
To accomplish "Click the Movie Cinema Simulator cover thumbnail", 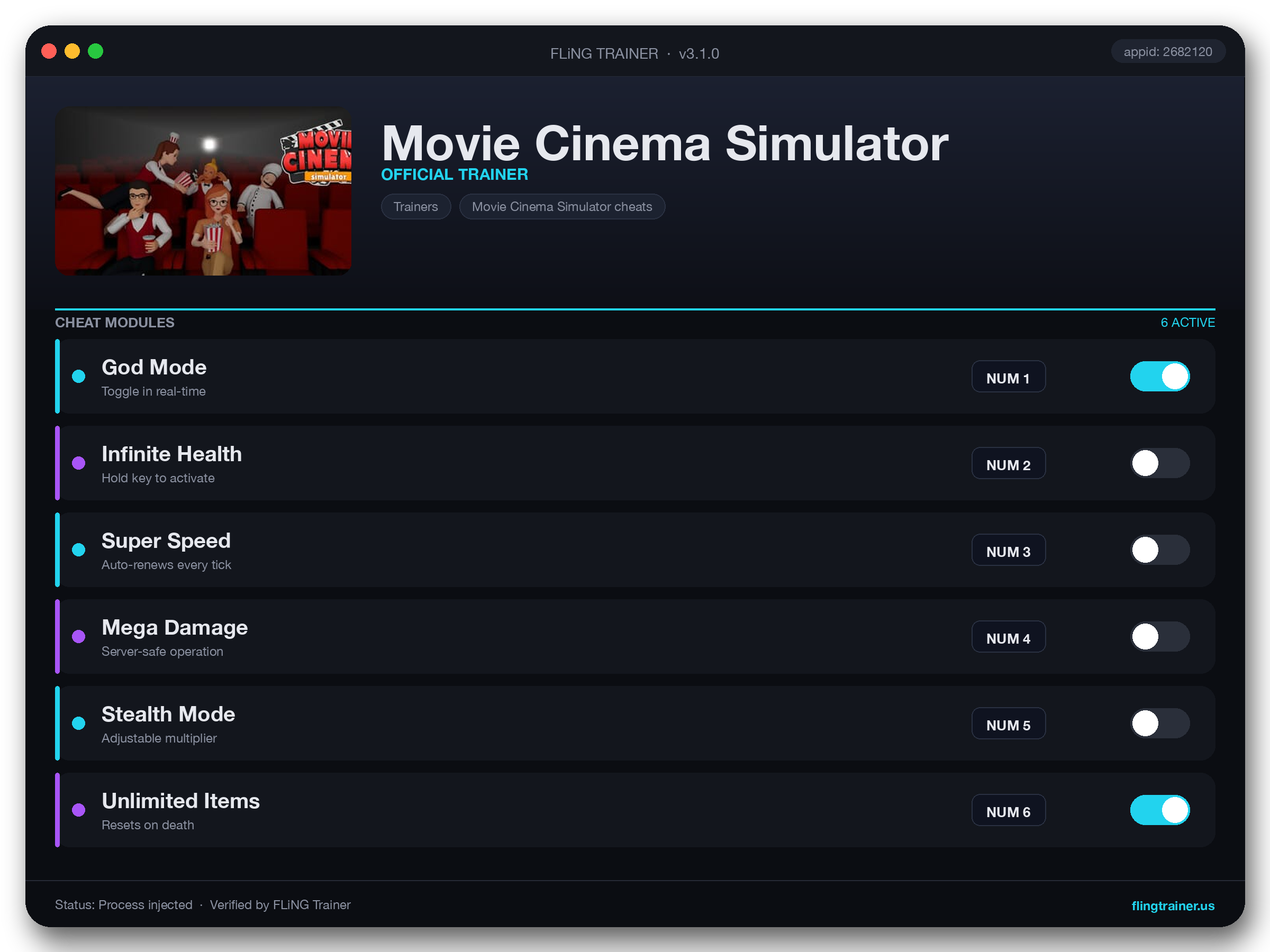I will tap(203, 191).
